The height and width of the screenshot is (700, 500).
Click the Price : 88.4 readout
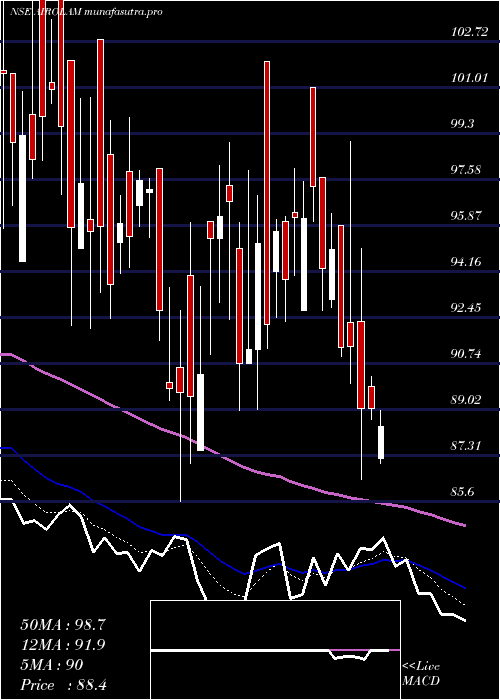coord(63,685)
